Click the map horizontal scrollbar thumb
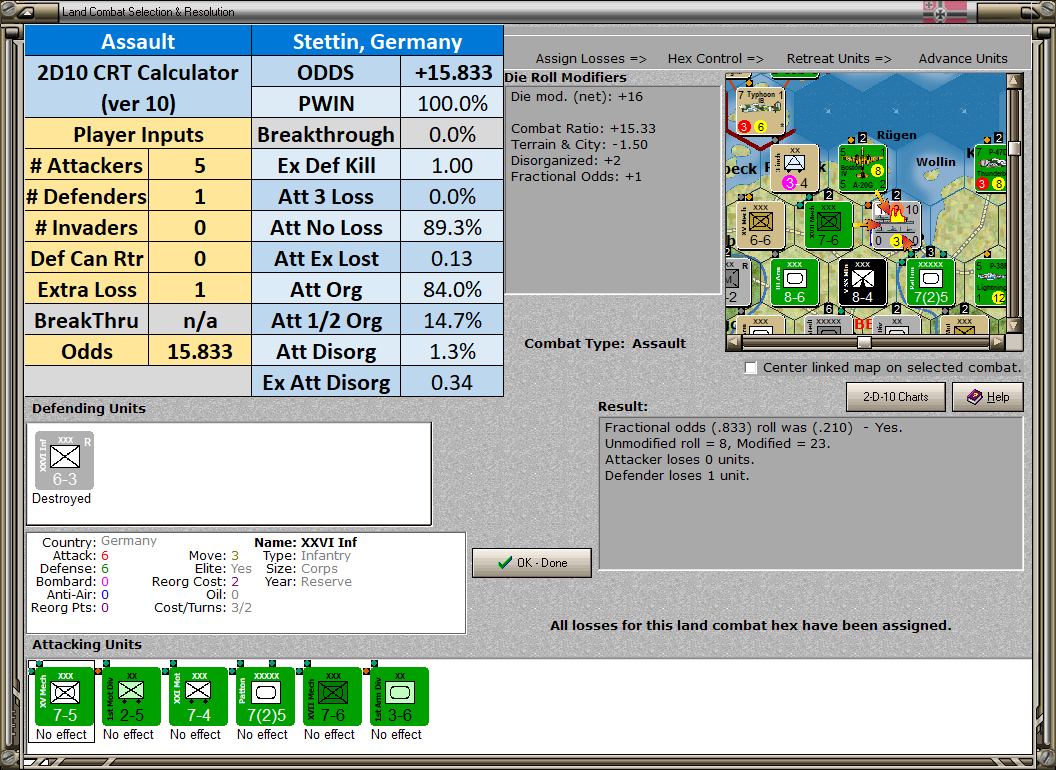The width and height of the screenshot is (1056, 770). point(864,342)
